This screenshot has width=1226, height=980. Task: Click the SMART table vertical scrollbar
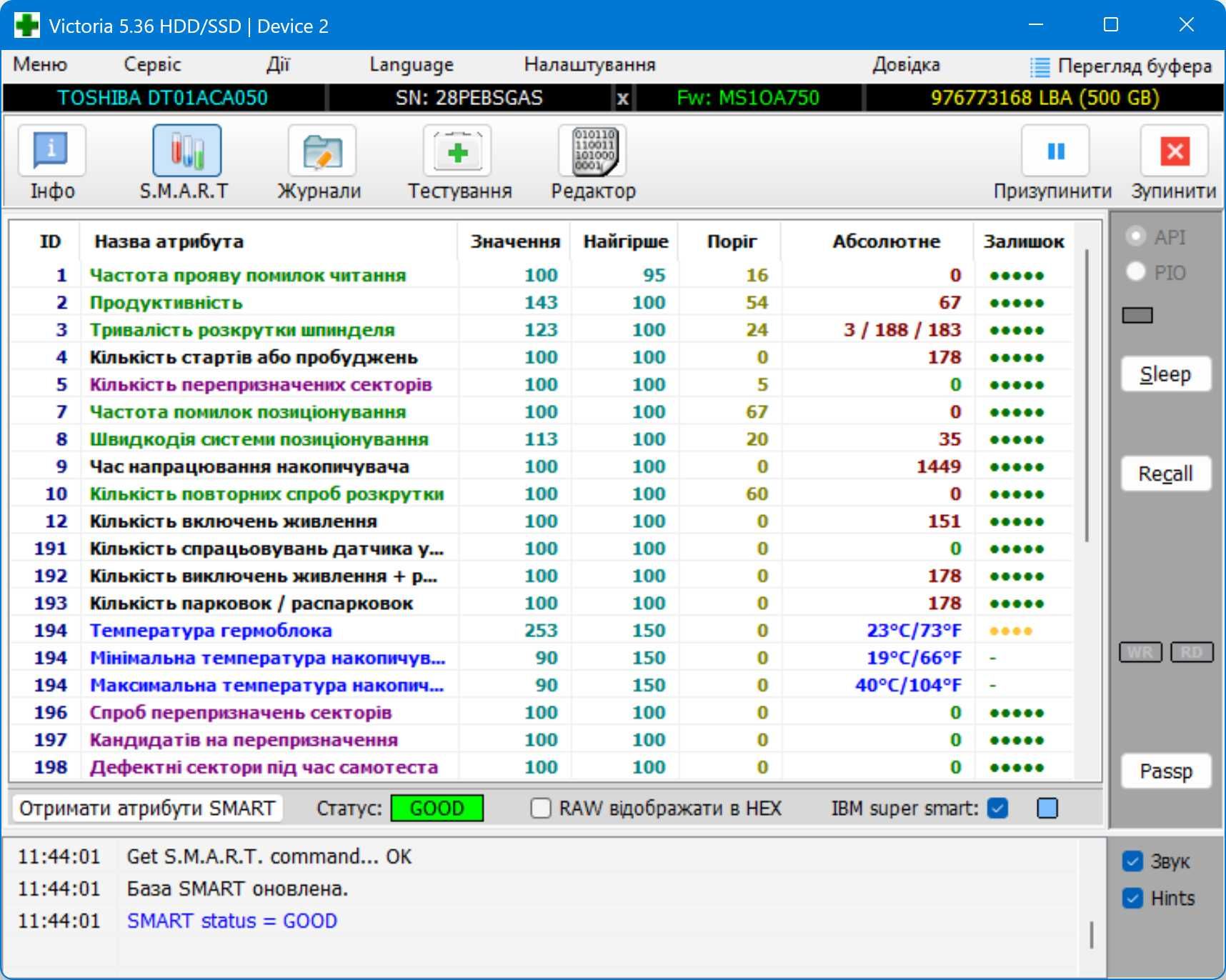(1087, 395)
